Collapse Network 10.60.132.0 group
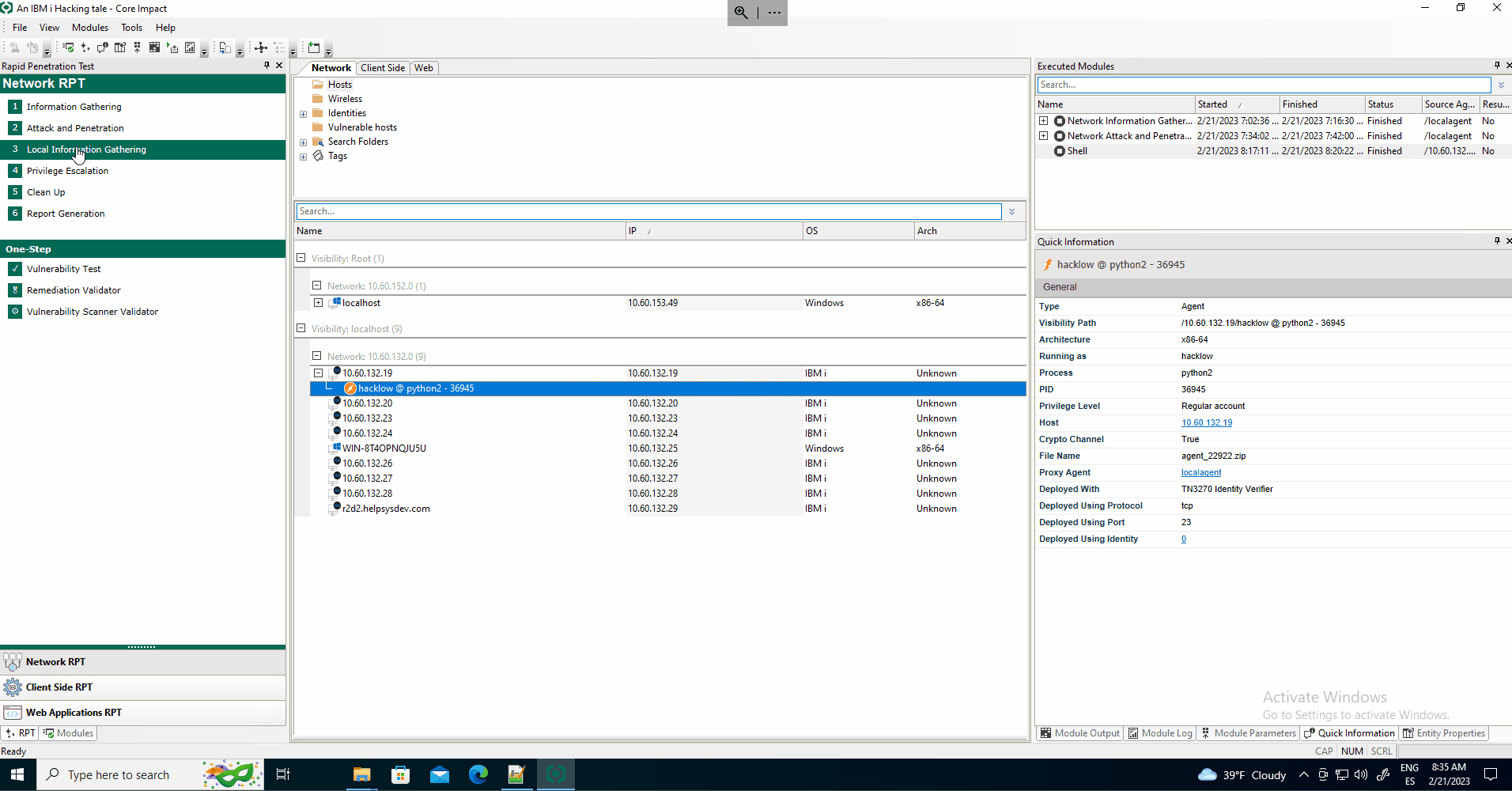Image resolution: width=1512 pixels, height=791 pixels. pos(316,356)
